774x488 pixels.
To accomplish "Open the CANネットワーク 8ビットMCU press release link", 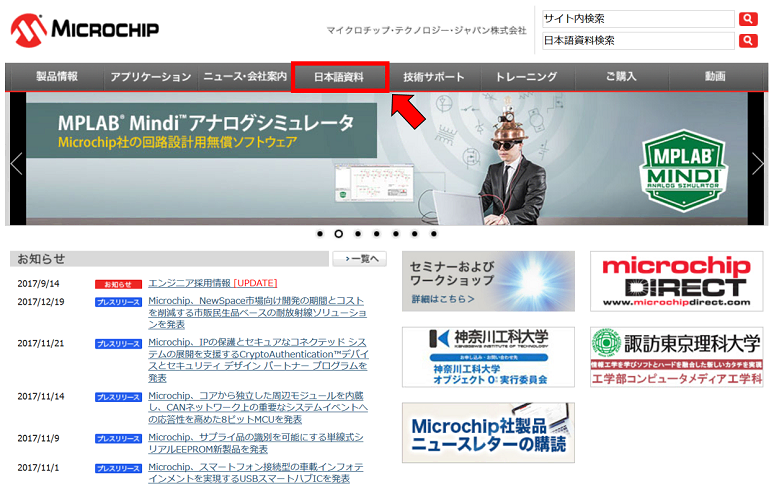I will [x=258, y=408].
